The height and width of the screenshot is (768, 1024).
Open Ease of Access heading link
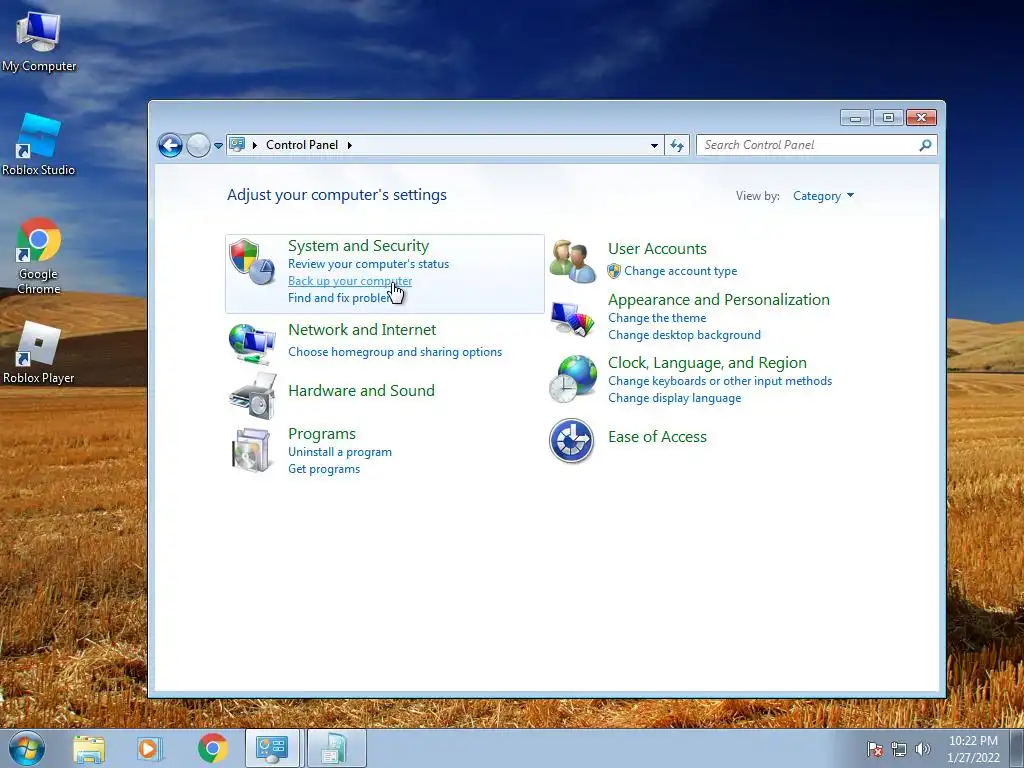(657, 437)
